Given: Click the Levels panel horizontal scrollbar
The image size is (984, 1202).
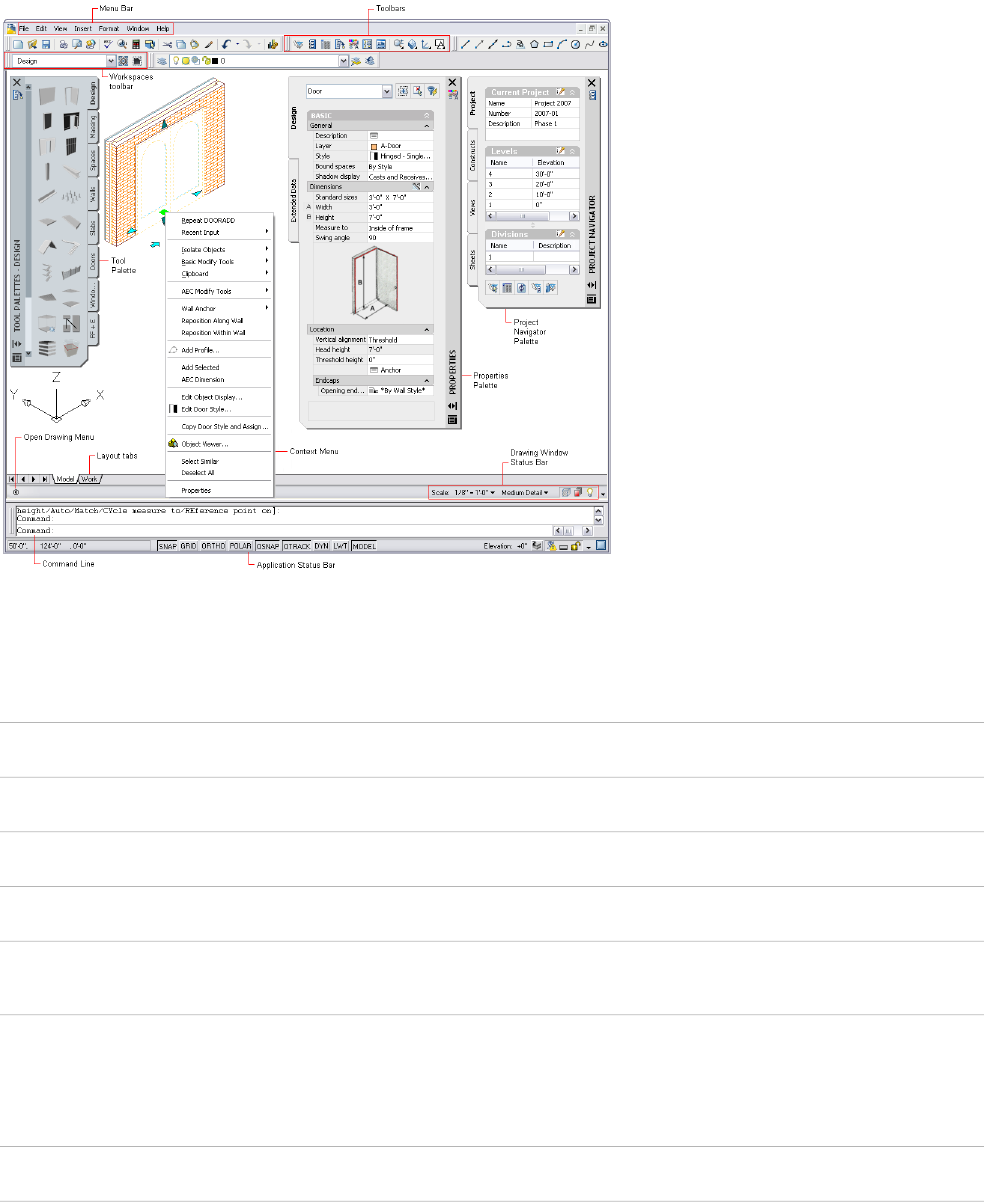Looking at the screenshot, I should tap(533, 215).
